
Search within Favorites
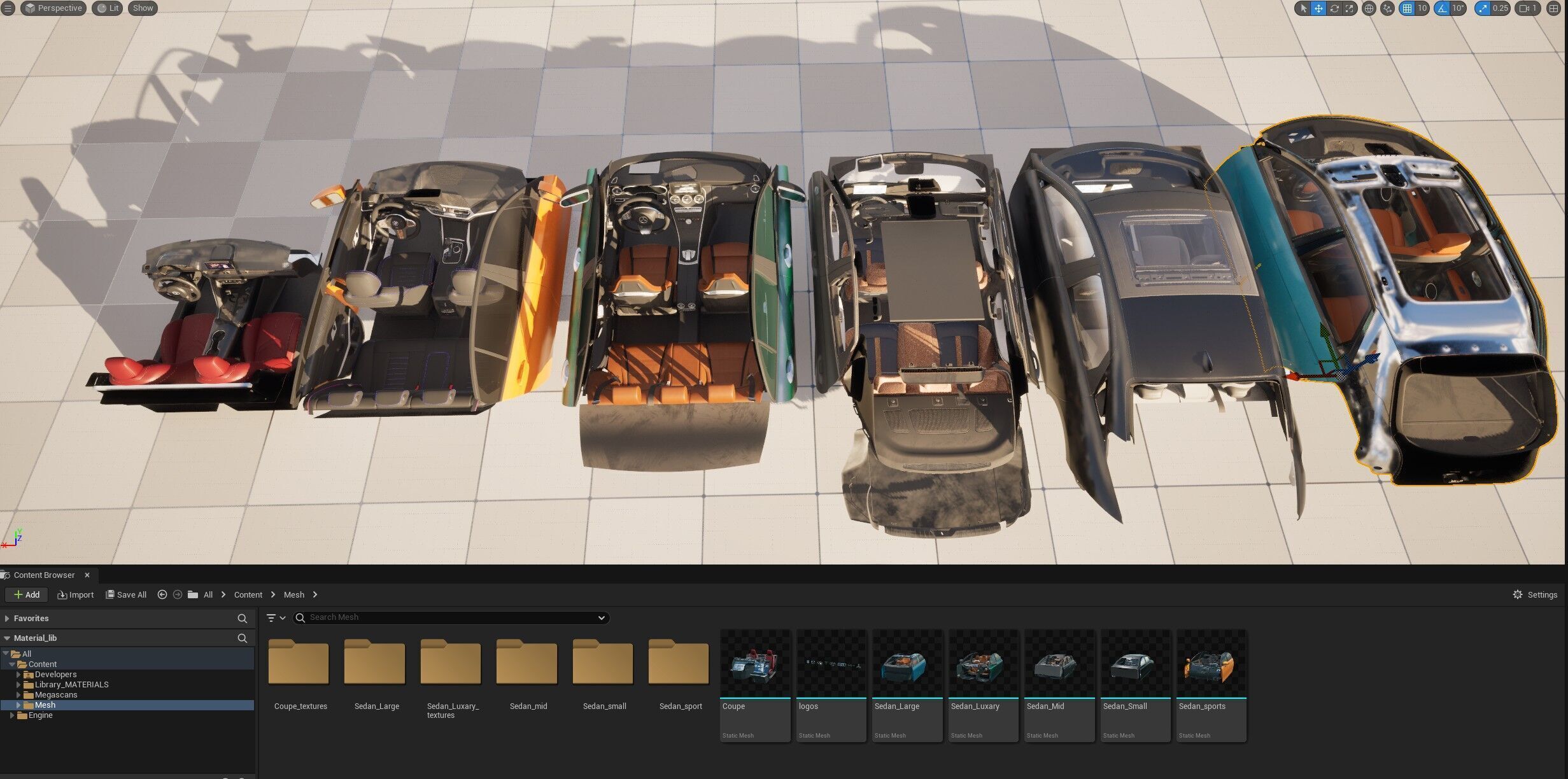242,619
